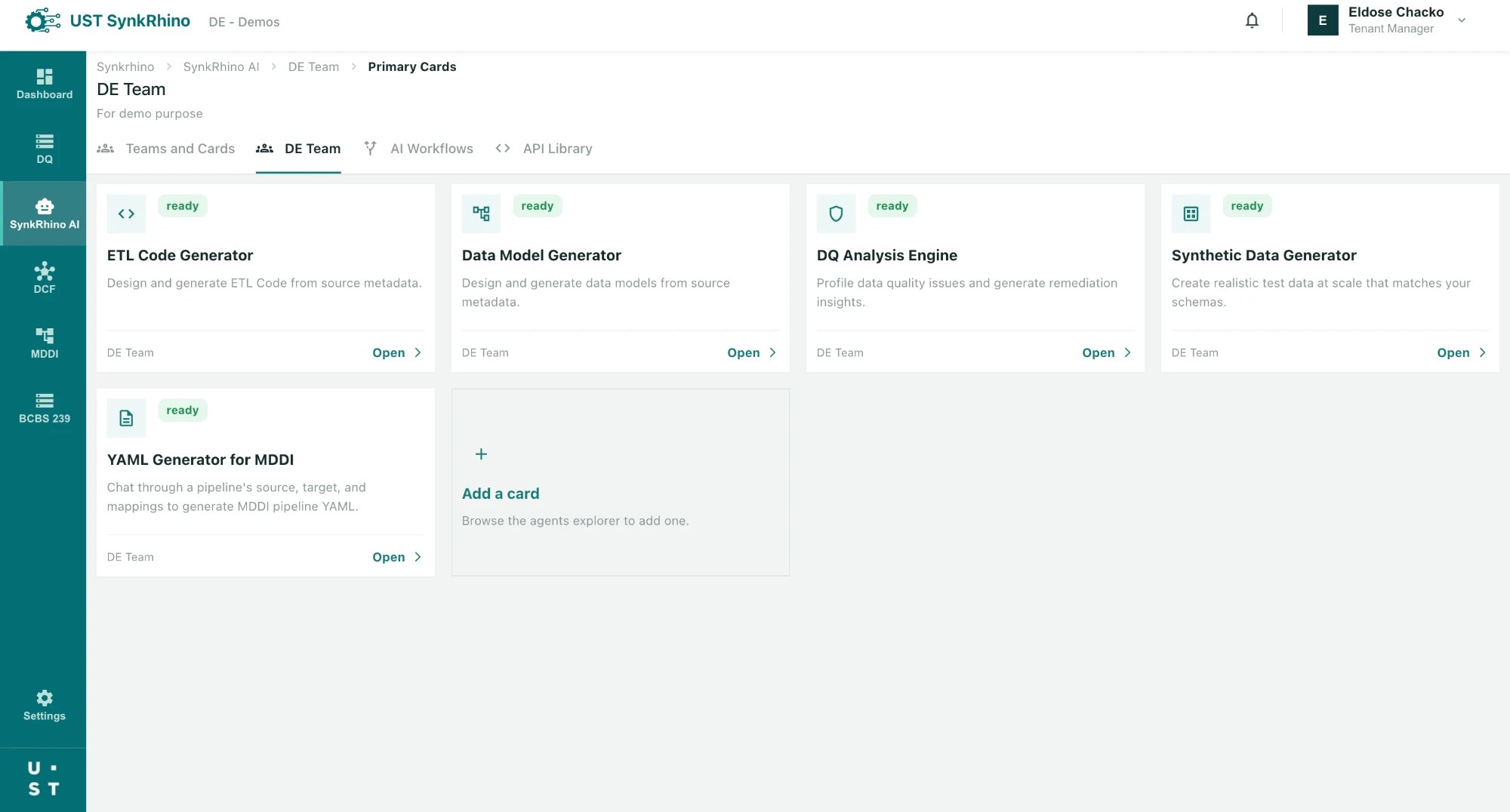Click the UST SynkRhino logo
1510x812 pixels.
click(x=108, y=21)
